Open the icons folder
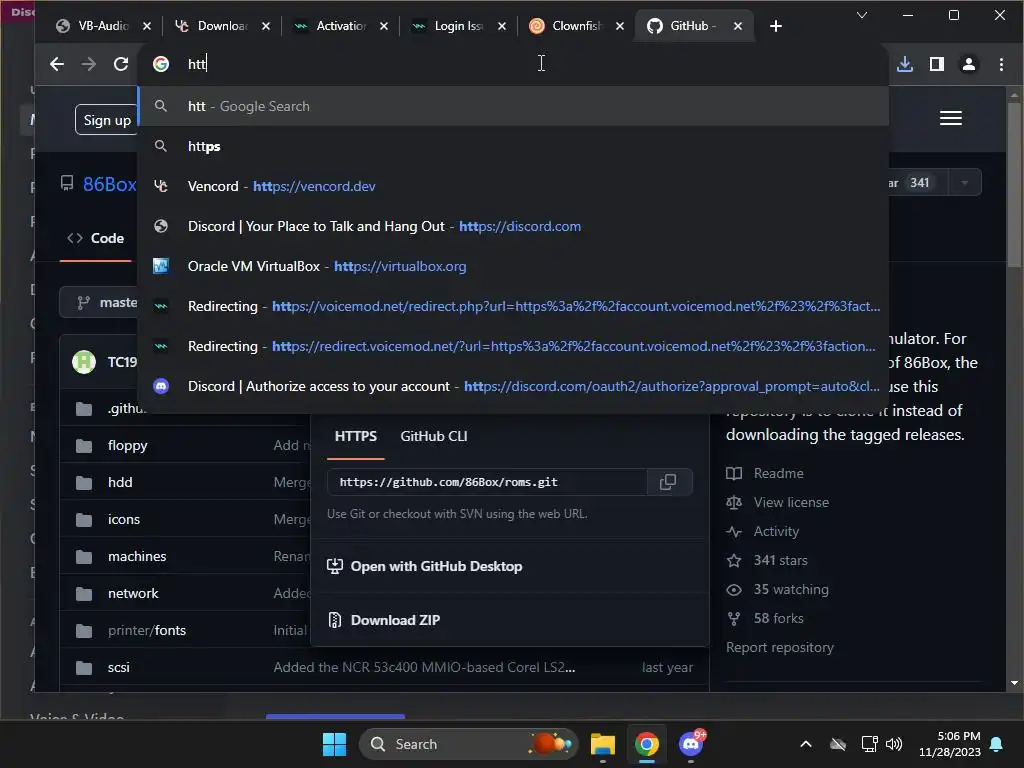This screenshot has height=768, width=1024. click(123, 519)
